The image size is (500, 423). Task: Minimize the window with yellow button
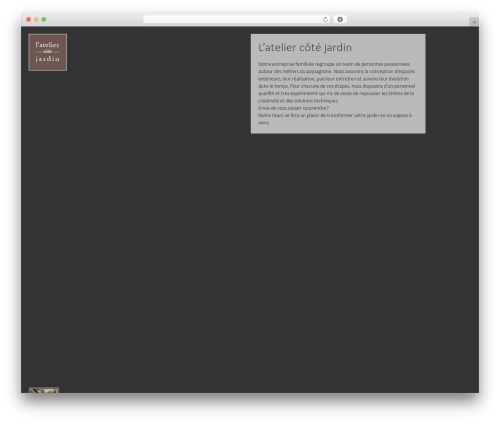coord(36,20)
